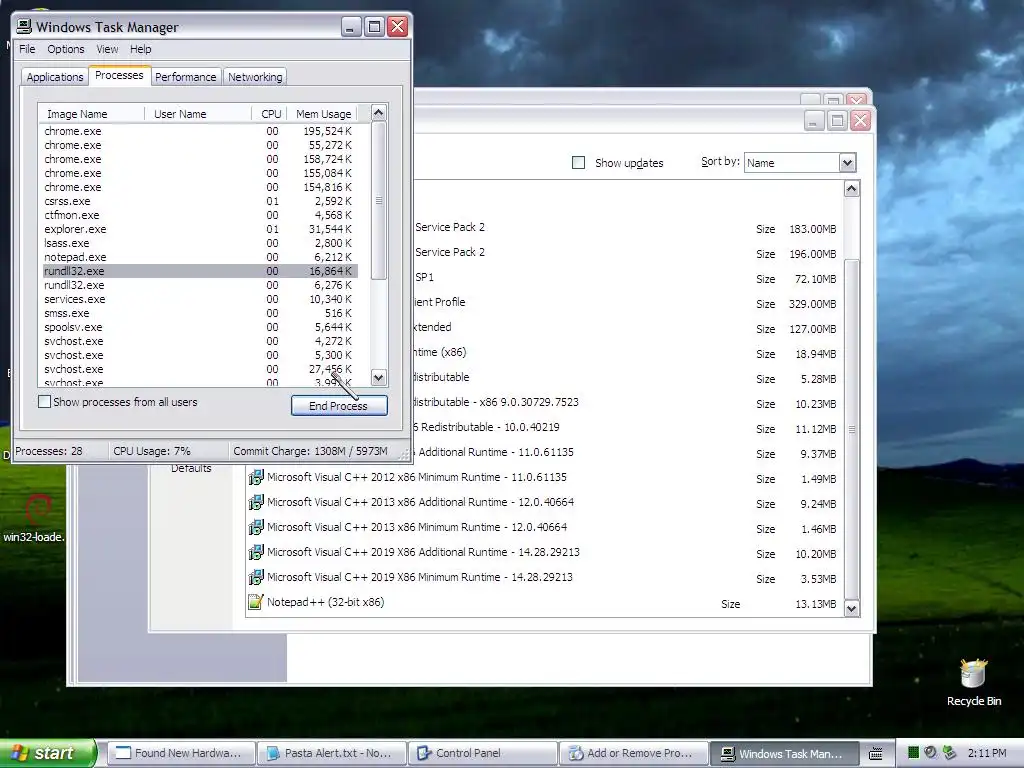Select rundll32.exe using 6,276 K
This screenshot has height=768, width=1024.
point(200,285)
